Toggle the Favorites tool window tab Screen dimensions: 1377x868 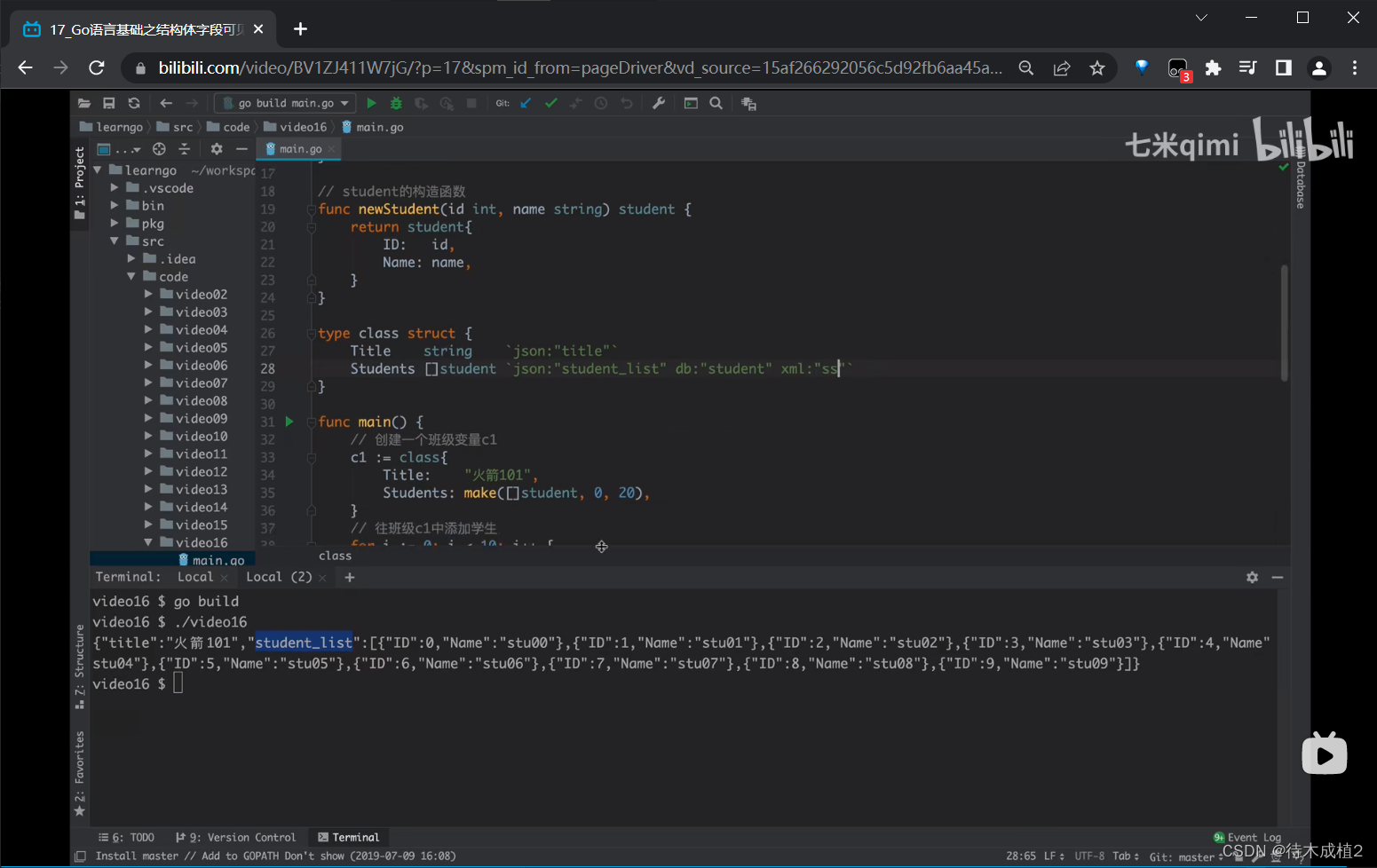pyautogui.click(x=80, y=773)
